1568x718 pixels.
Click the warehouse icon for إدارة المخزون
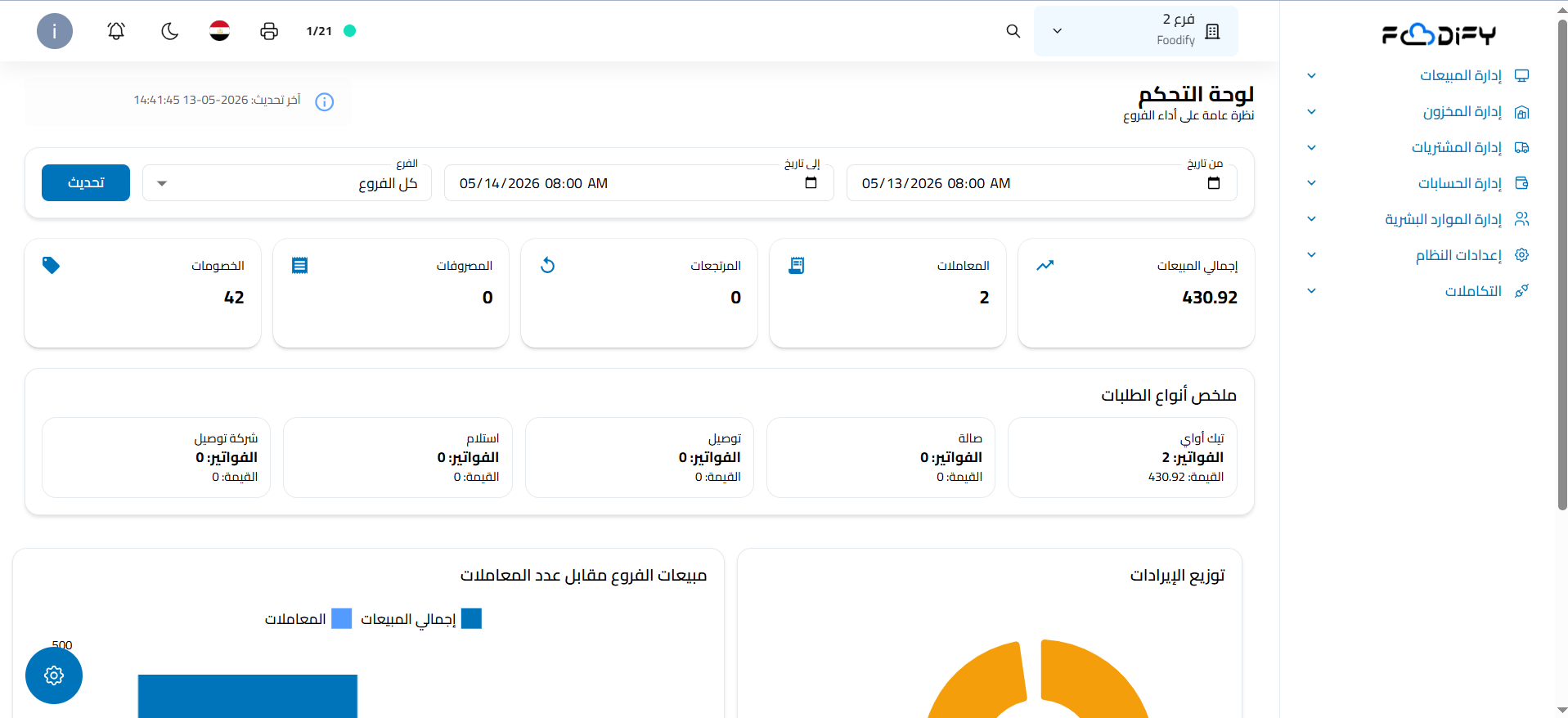tap(1521, 112)
